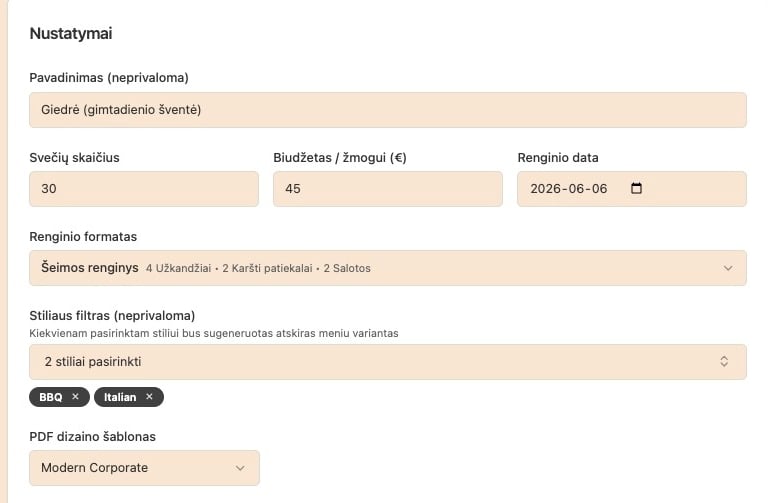Image resolution: width=768 pixels, height=503 pixels.
Task: Click the up-down arrows of Stiliaus filtras
Action: pyautogui.click(x=725, y=361)
